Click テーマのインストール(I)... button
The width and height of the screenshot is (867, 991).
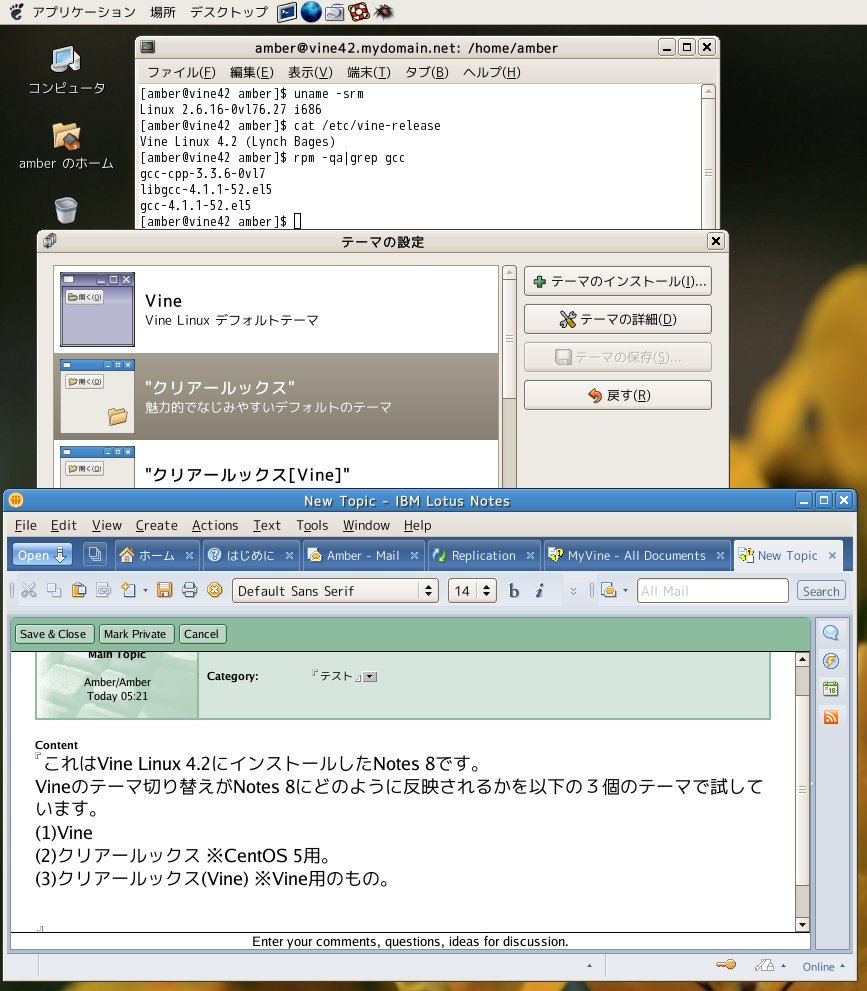617,281
